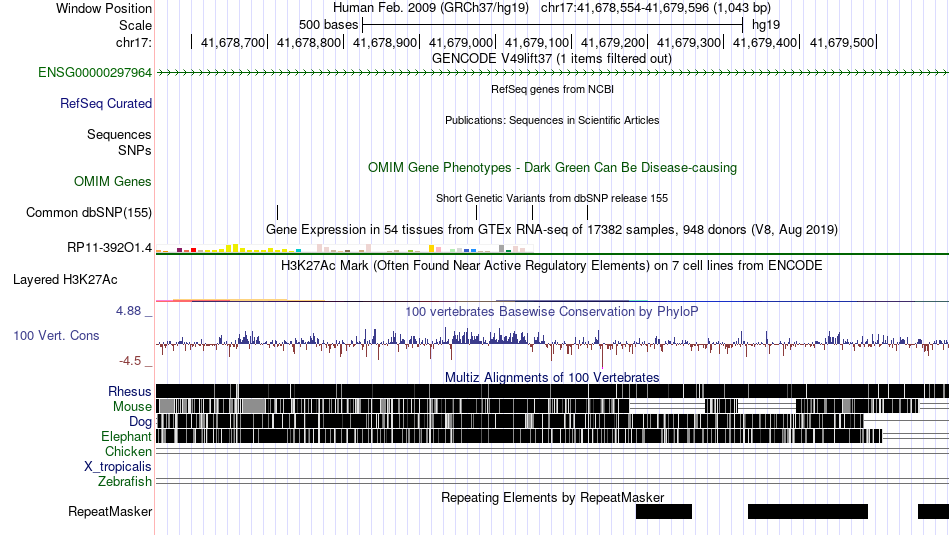This screenshot has height=535, width=950.
Task: Select the X_tropicalis alignment row label
Action: click(x=118, y=467)
